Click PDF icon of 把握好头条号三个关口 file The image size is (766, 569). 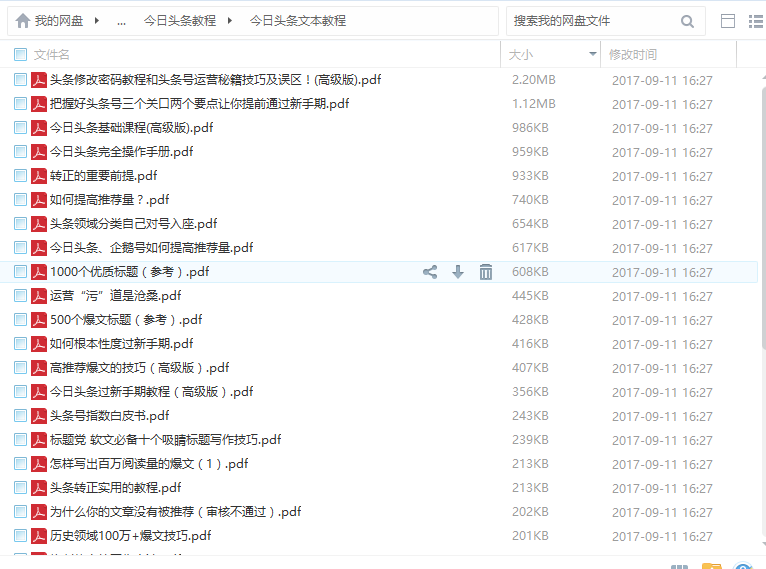39,104
